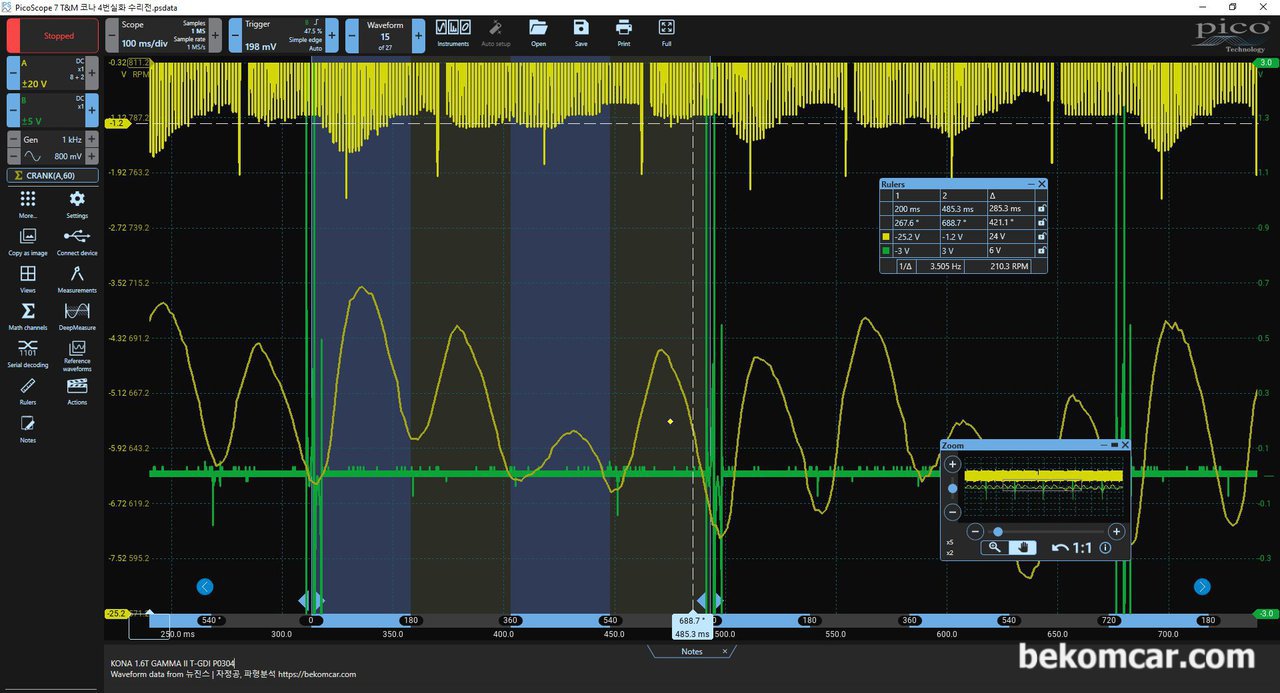
Task: Go to next waveform buffer
Action: (418, 35)
